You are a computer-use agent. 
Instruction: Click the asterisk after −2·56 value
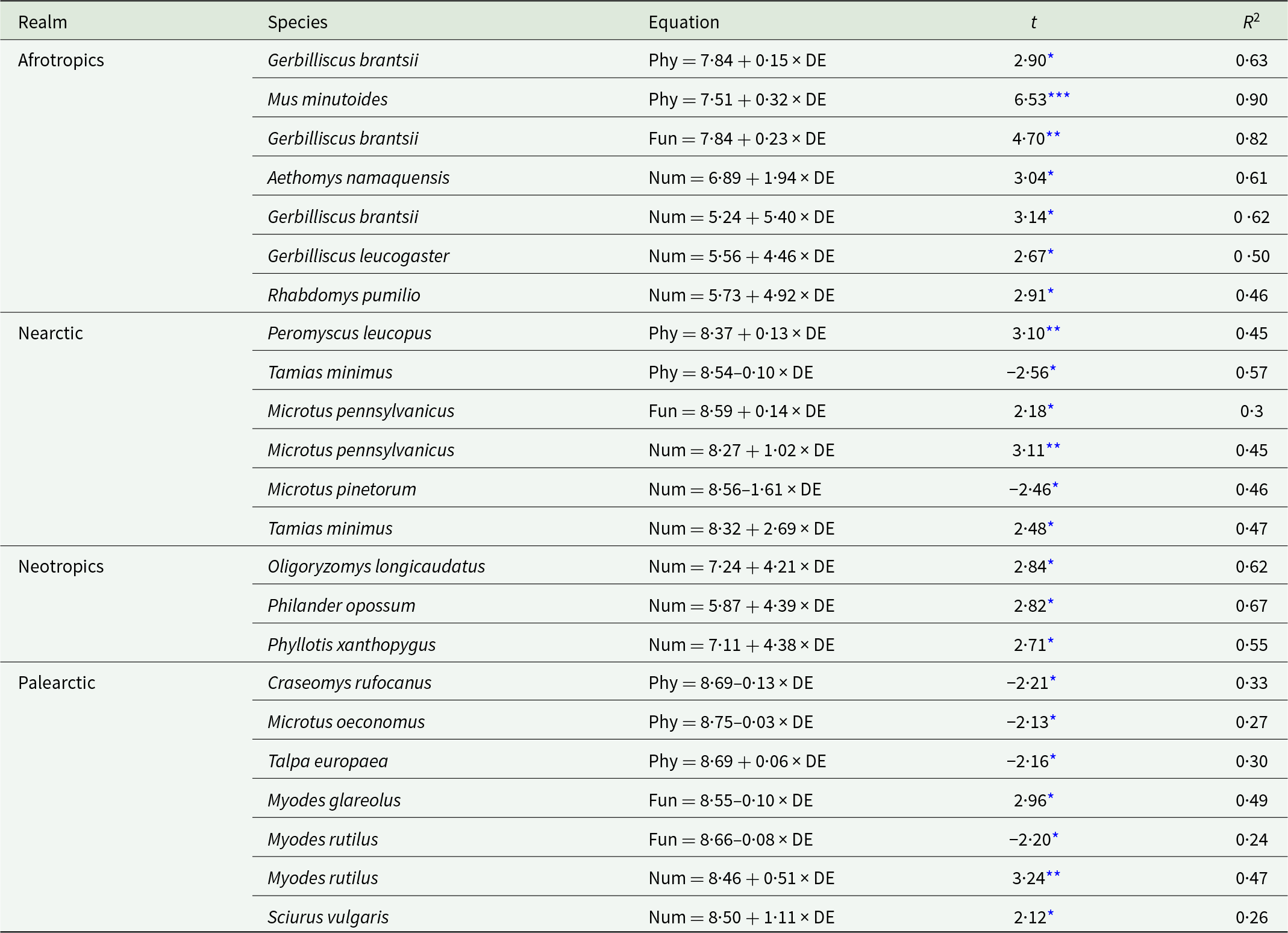(x=1053, y=369)
